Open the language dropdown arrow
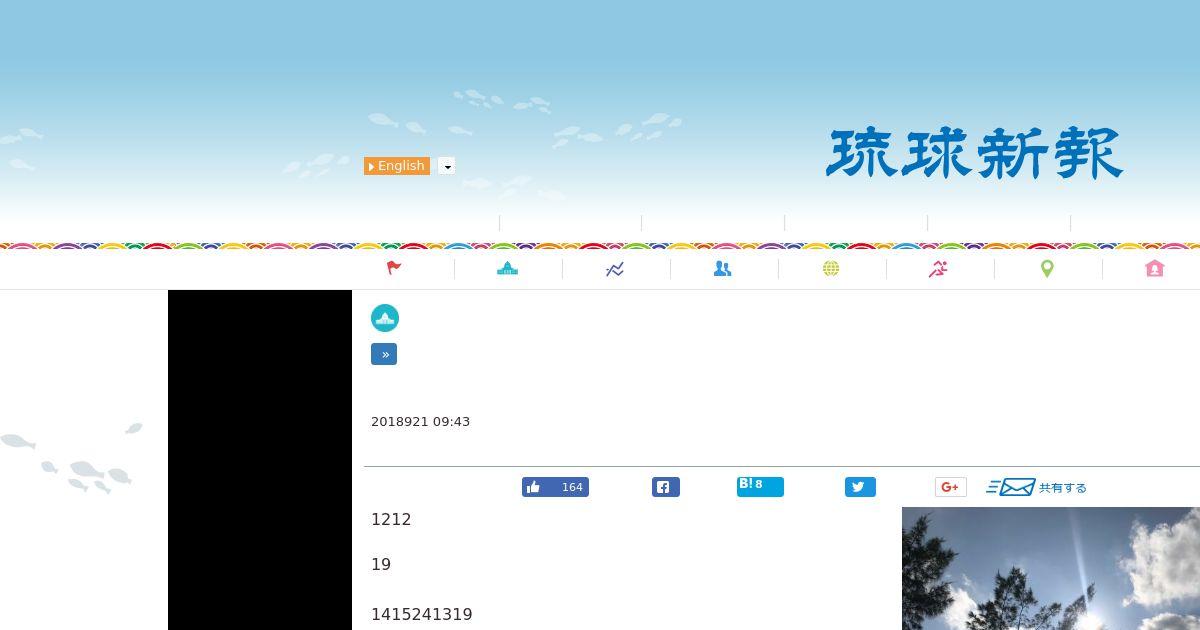Image resolution: width=1200 pixels, height=630 pixels. (447, 166)
